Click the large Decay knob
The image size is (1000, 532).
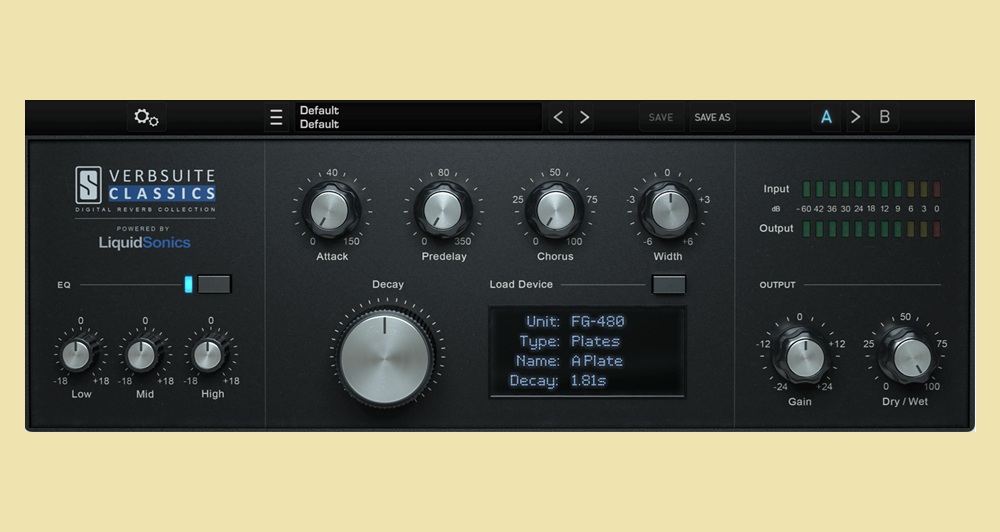click(385, 358)
